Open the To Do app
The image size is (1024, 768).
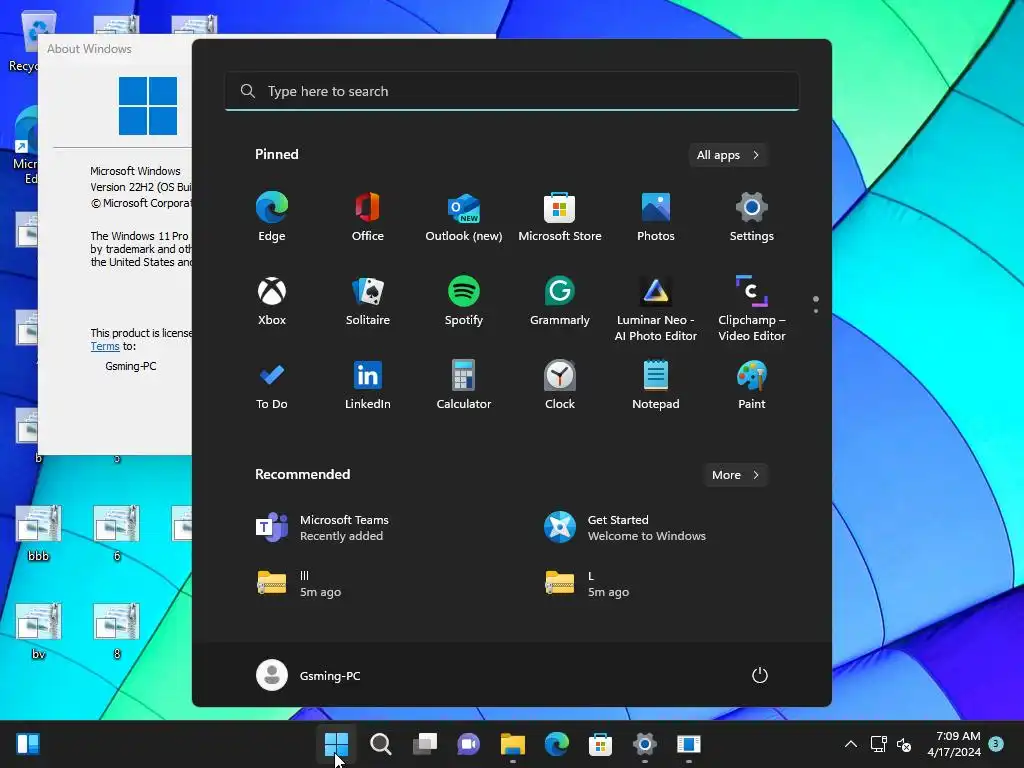272,385
